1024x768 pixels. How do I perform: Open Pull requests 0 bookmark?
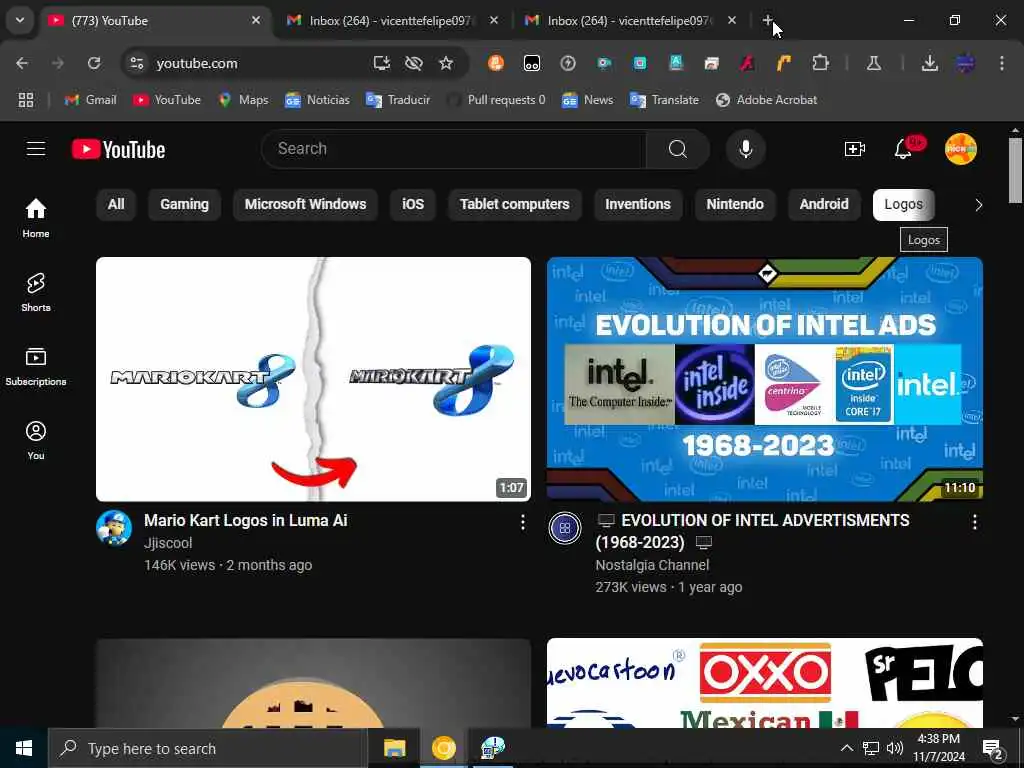pyautogui.click(x=496, y=100)
